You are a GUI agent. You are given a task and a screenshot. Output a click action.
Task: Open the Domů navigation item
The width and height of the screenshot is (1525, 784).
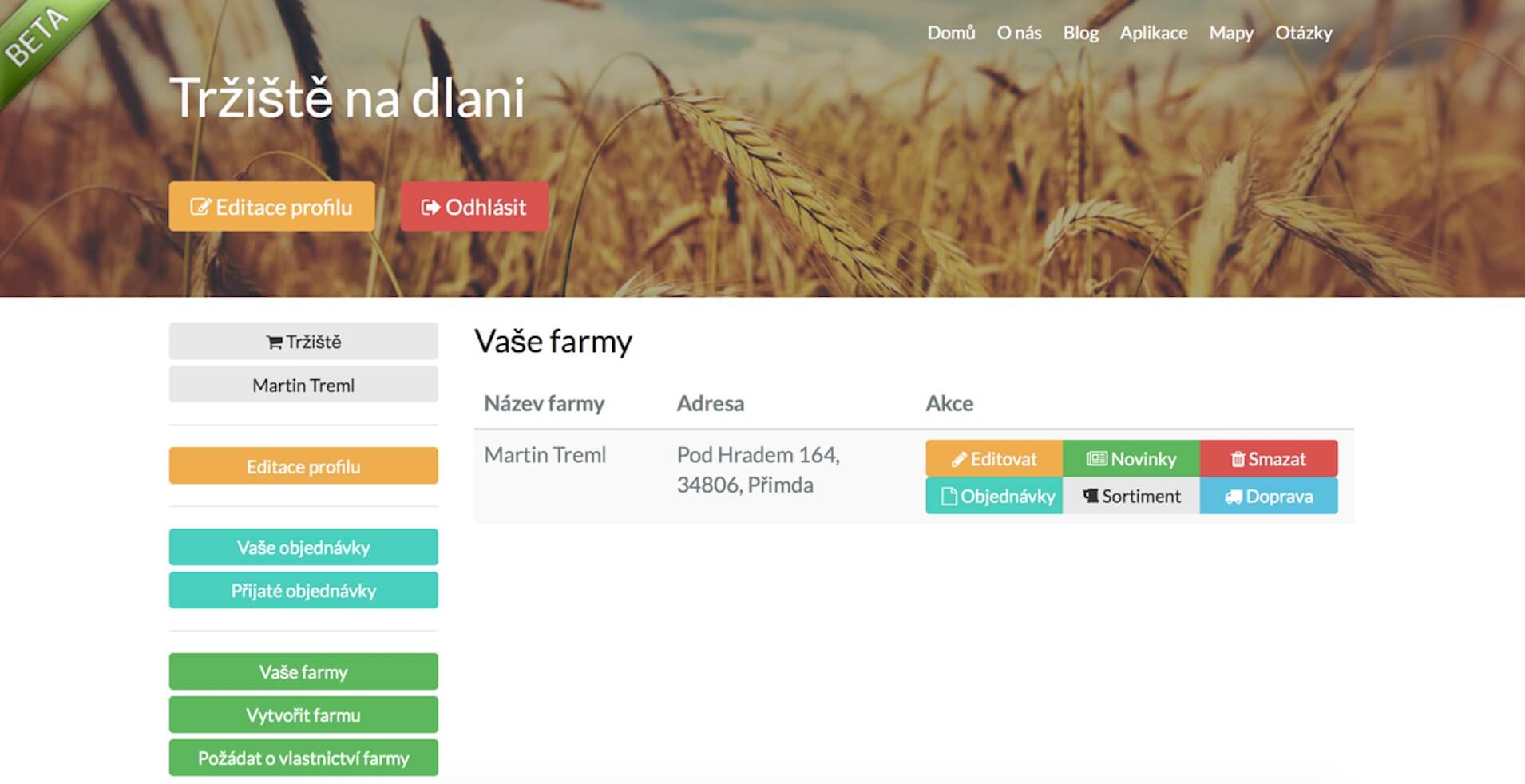(951, 33)
